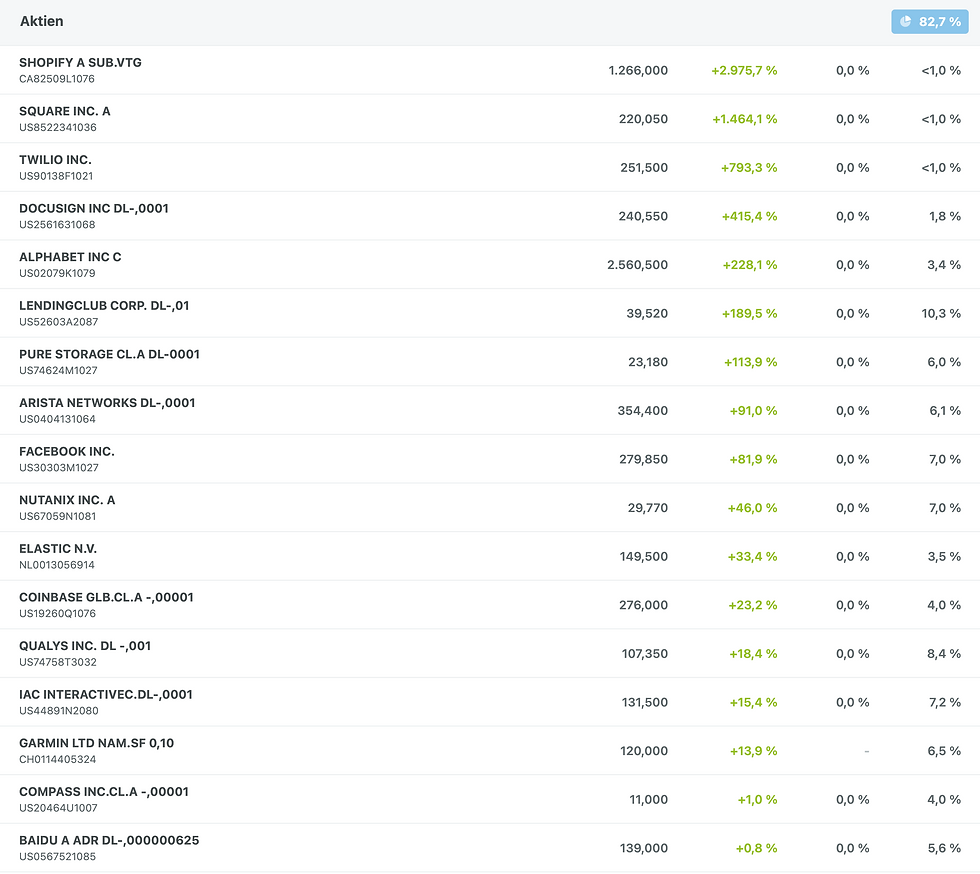
Task: Click Twilio price 251,500
Action: 644,168
